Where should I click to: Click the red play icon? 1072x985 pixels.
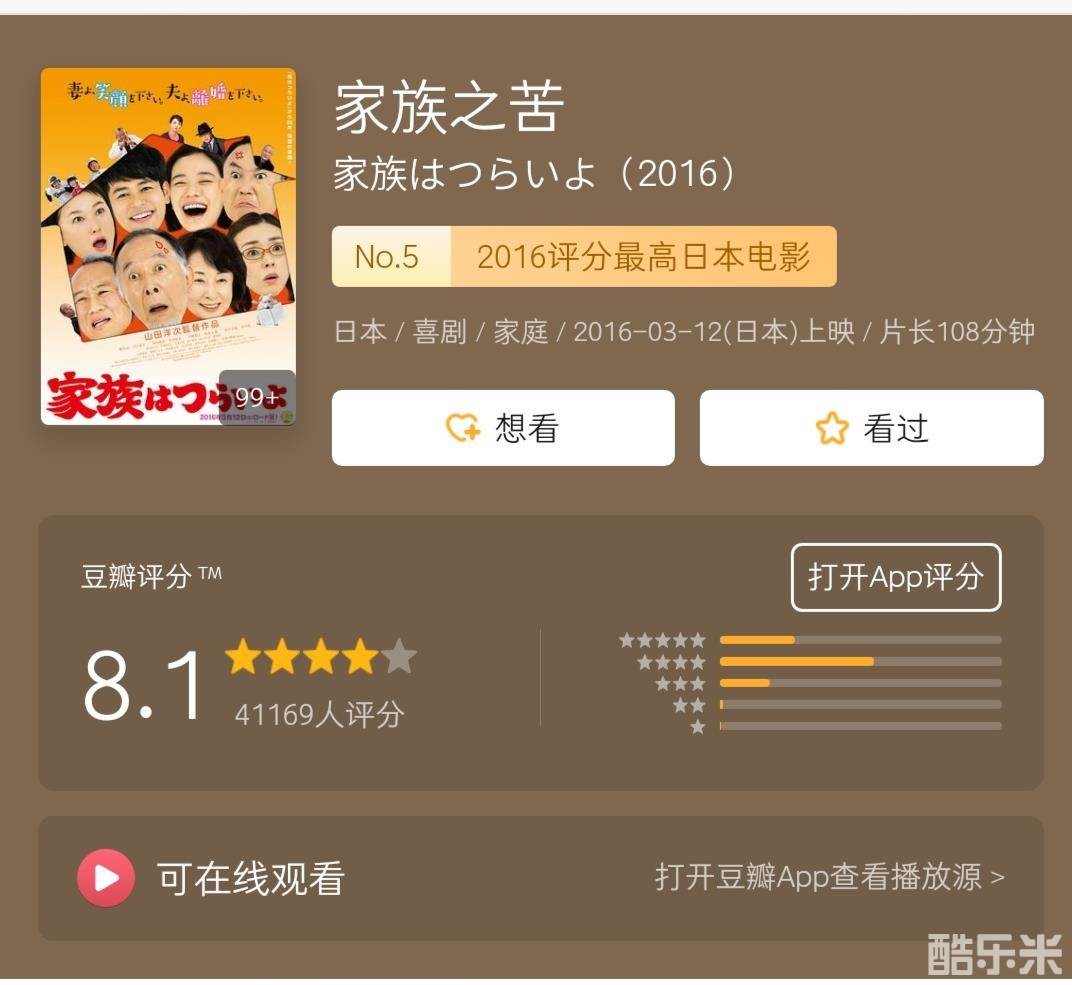pyautogui.click(x=105, y=878)
